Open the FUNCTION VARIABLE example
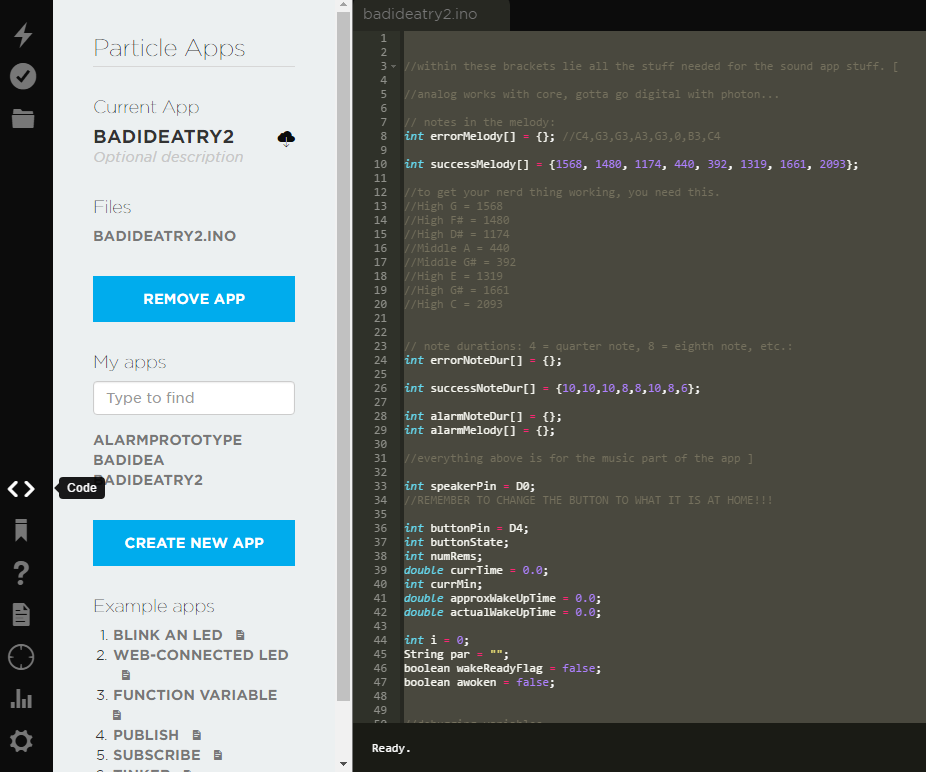The height and width of the screenshot is (772, 926). 195,695
